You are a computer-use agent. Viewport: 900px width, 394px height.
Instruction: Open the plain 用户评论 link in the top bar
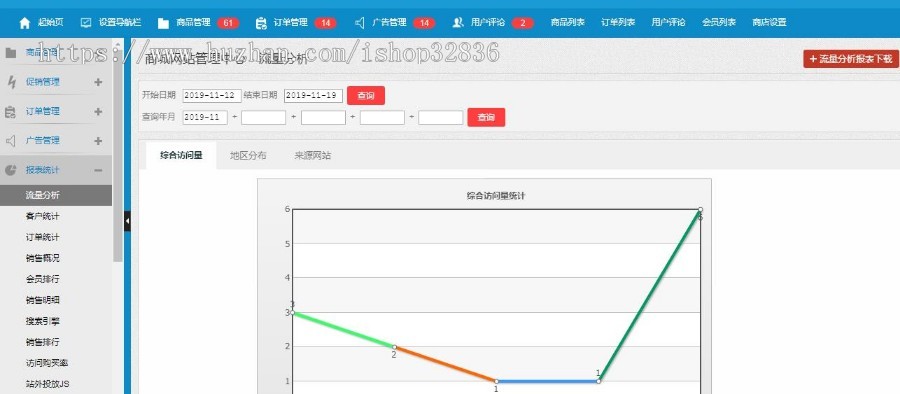pyautogui.click(x=668, y=23)
